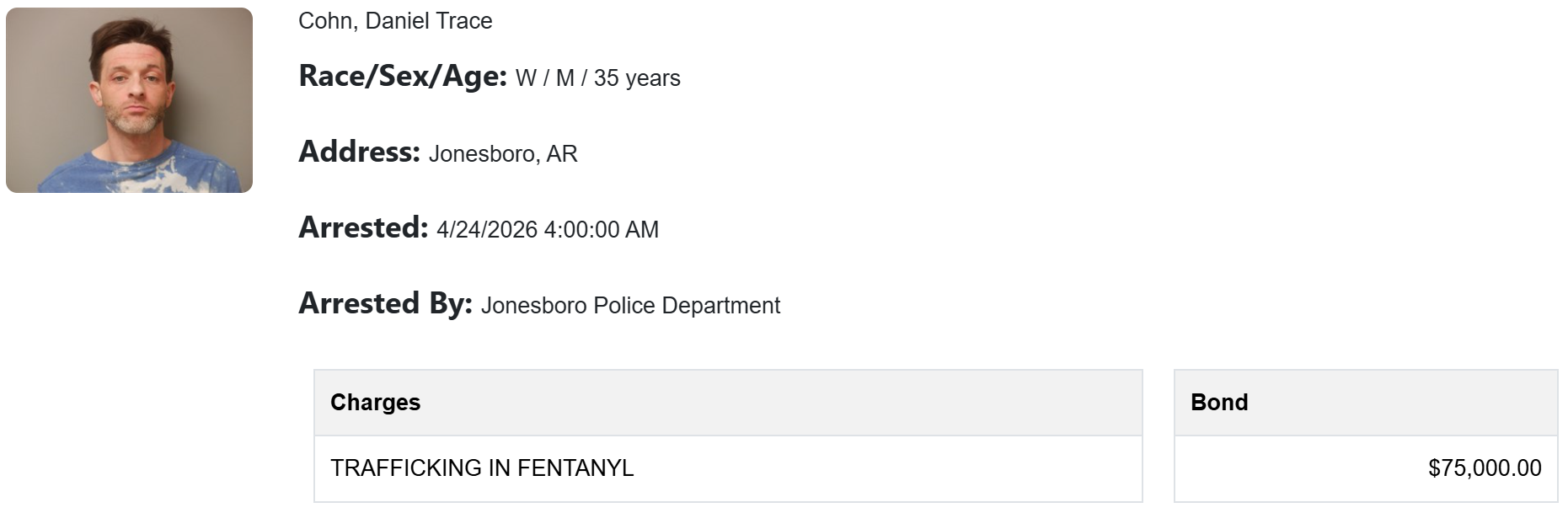Click Jonesboro in the address line

point(482,154)
